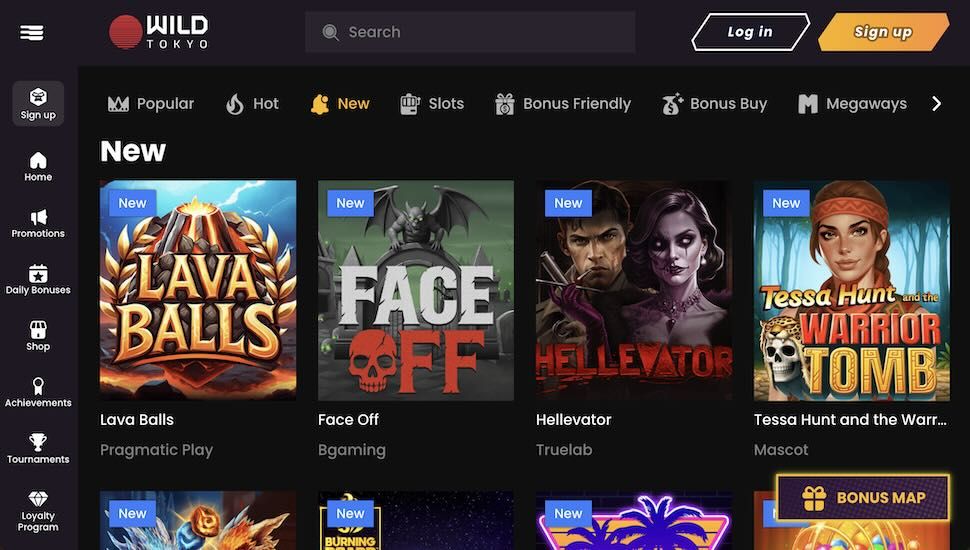Launch the Hellevator game thumbnail
970x550 pixels.
point(634,290)
